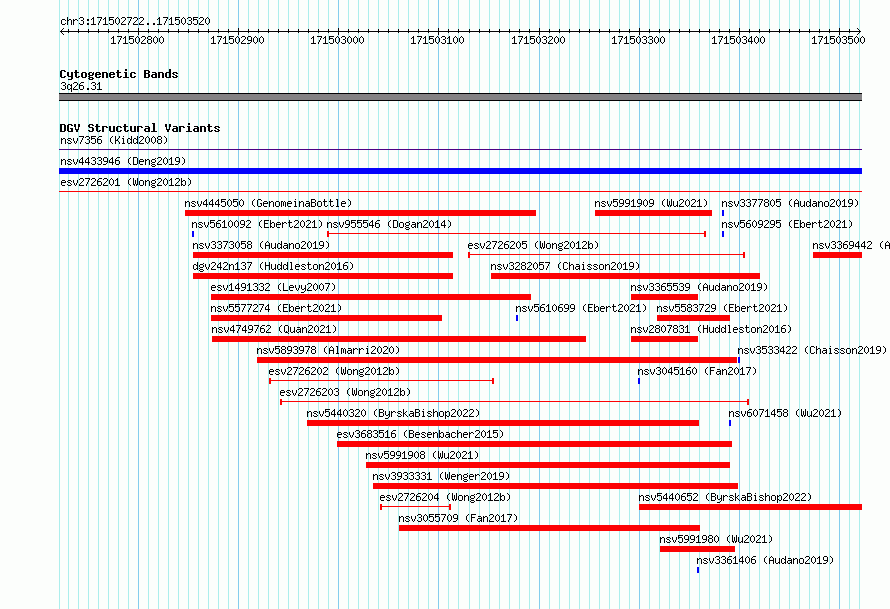Click the red bar under nsv3282057
890x609 pixels.
click(625, 276)
